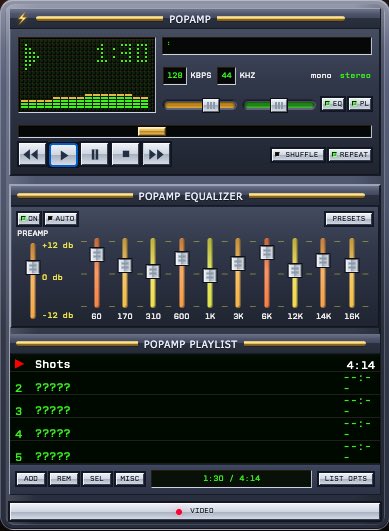Click the 1K band slider handle
The height and width of the screenshot is (531, 389).
point(210,276)
